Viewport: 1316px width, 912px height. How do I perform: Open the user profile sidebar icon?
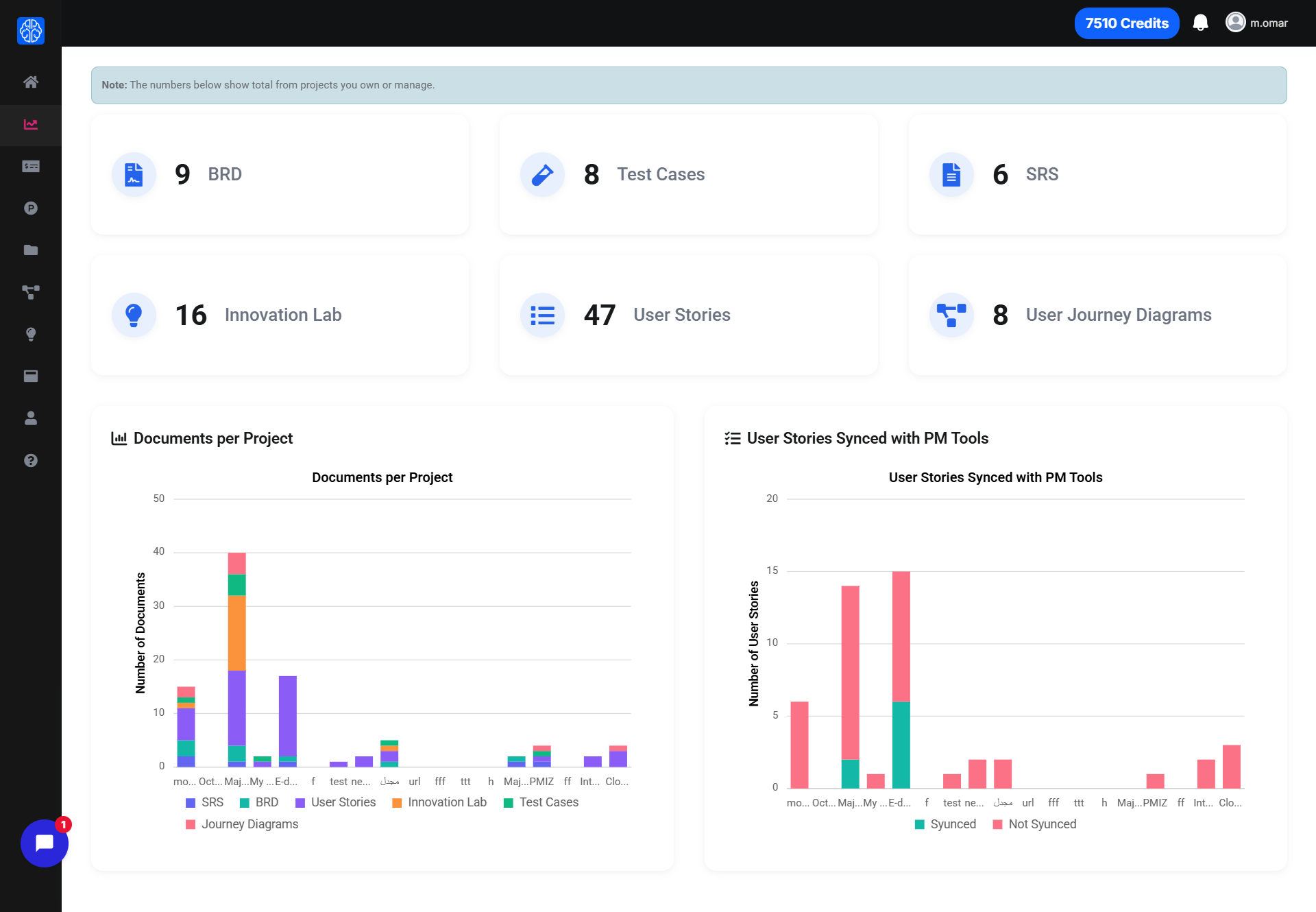tap(31, 418)
